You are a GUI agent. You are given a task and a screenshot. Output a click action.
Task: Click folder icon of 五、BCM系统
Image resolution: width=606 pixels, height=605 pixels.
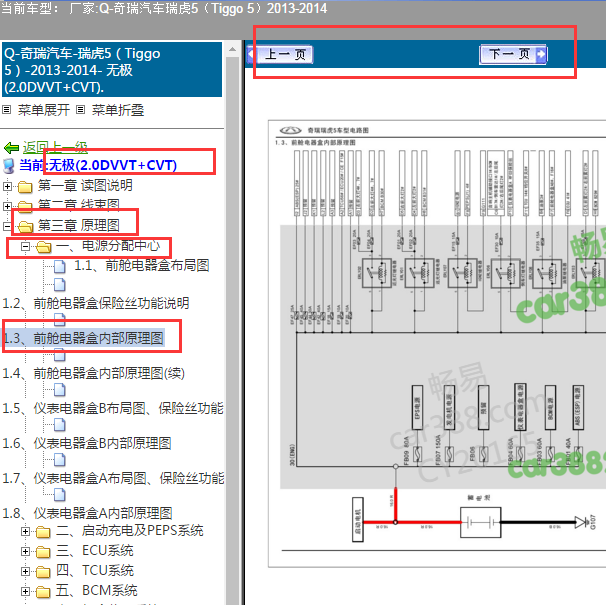tap(43, 591)
